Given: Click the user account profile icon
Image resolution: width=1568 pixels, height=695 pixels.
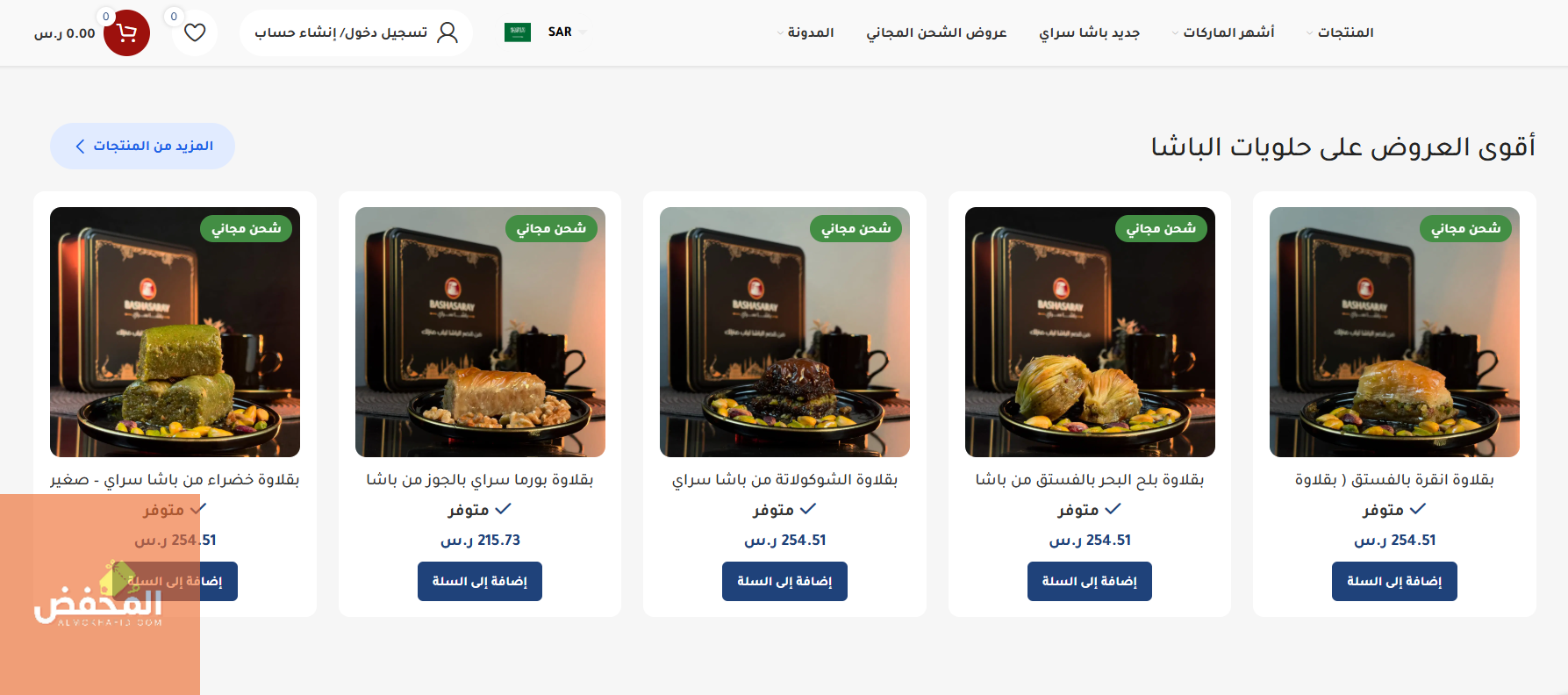Looking at the screenshot, I should 447,32.
